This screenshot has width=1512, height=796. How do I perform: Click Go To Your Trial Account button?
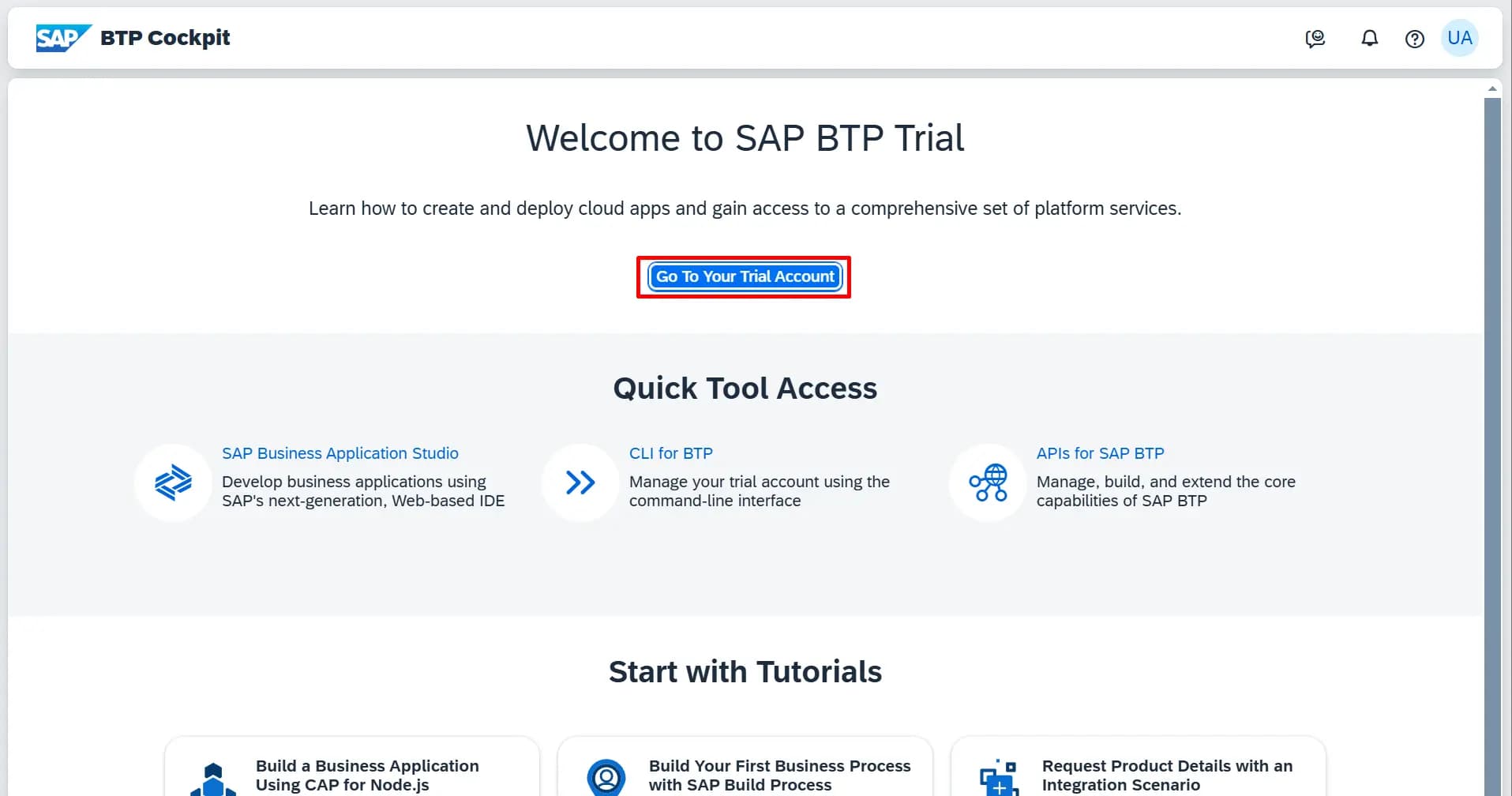(x=745, y=276)
